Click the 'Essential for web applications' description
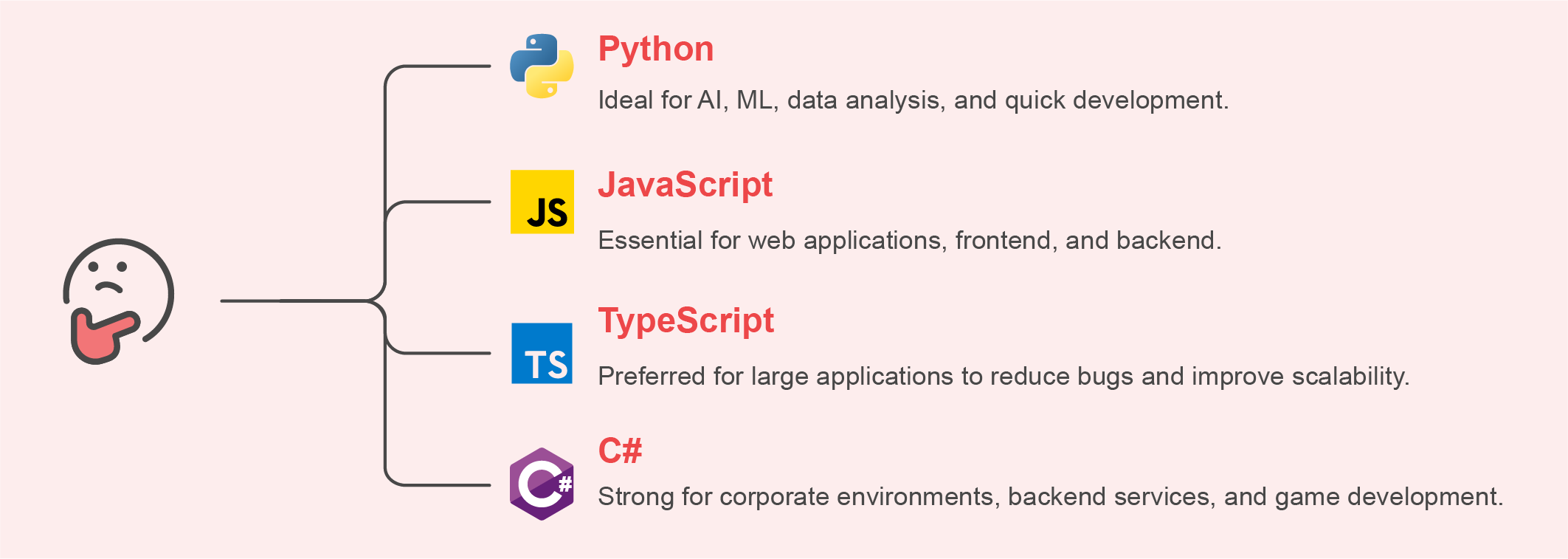1568x559 pixels. click(x=909, y=241)
